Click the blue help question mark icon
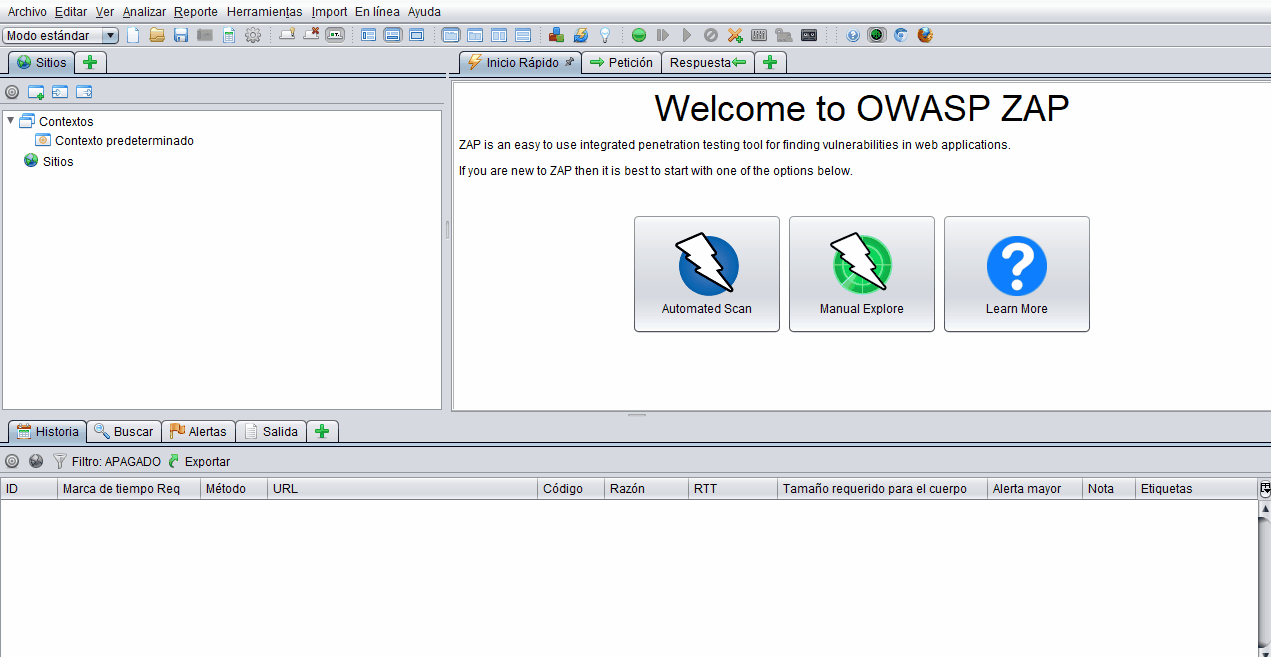The width and height of the screenshot is (1271, 657). [x=853, y=35]
